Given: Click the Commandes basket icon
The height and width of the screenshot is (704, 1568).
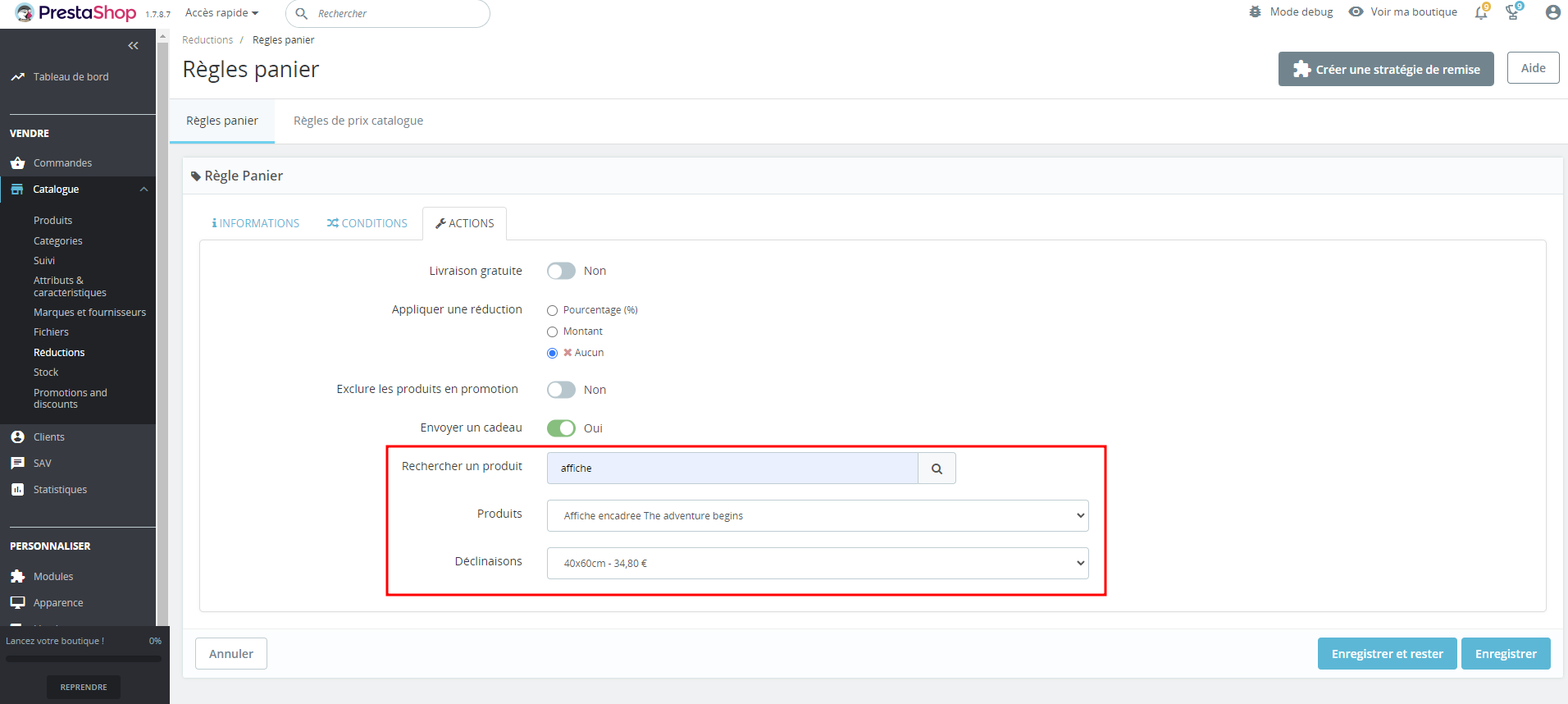Looking at the screenshot, I should [17, 162].
